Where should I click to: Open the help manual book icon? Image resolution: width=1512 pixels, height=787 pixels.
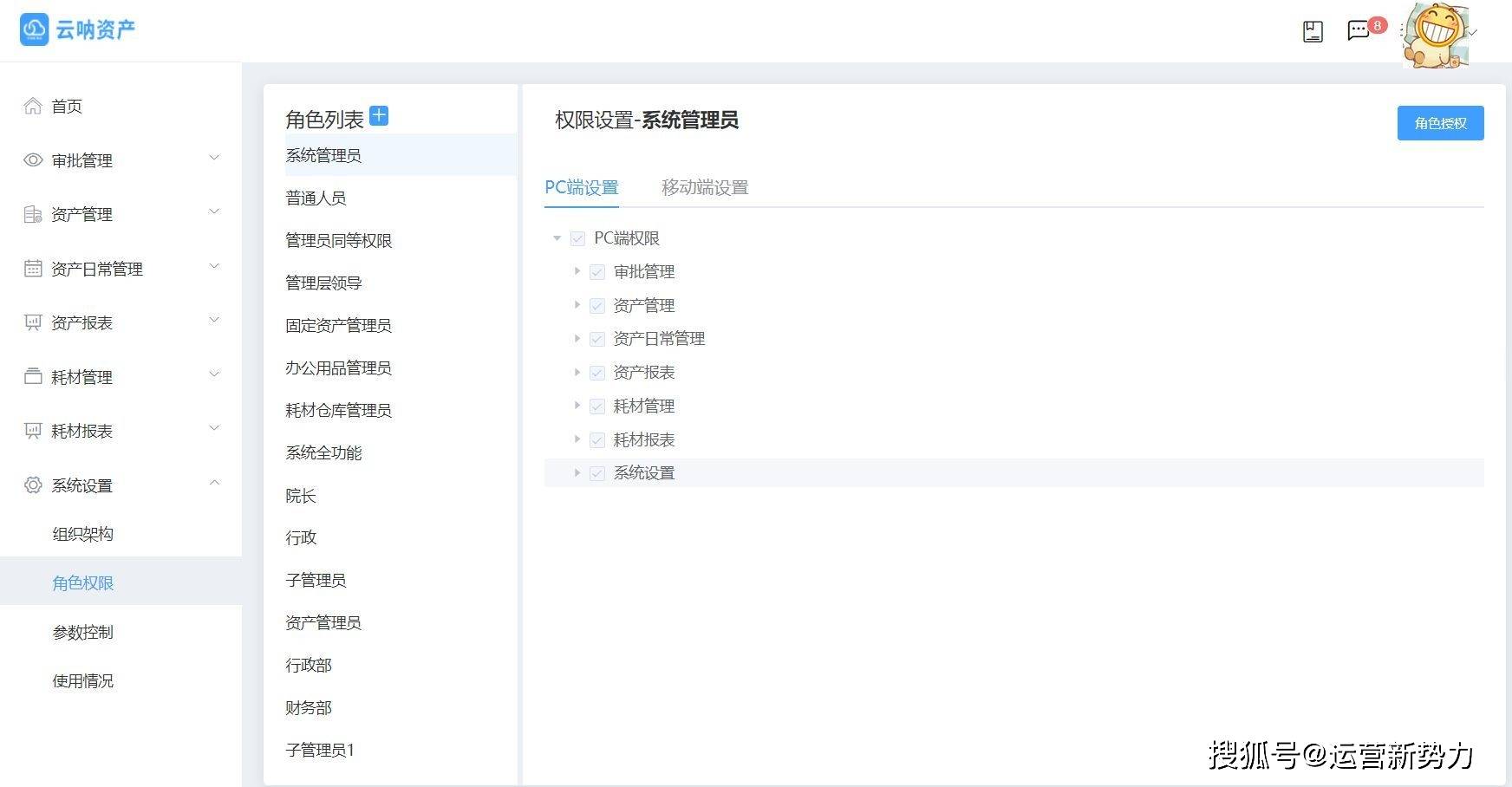coord(1313,32)
